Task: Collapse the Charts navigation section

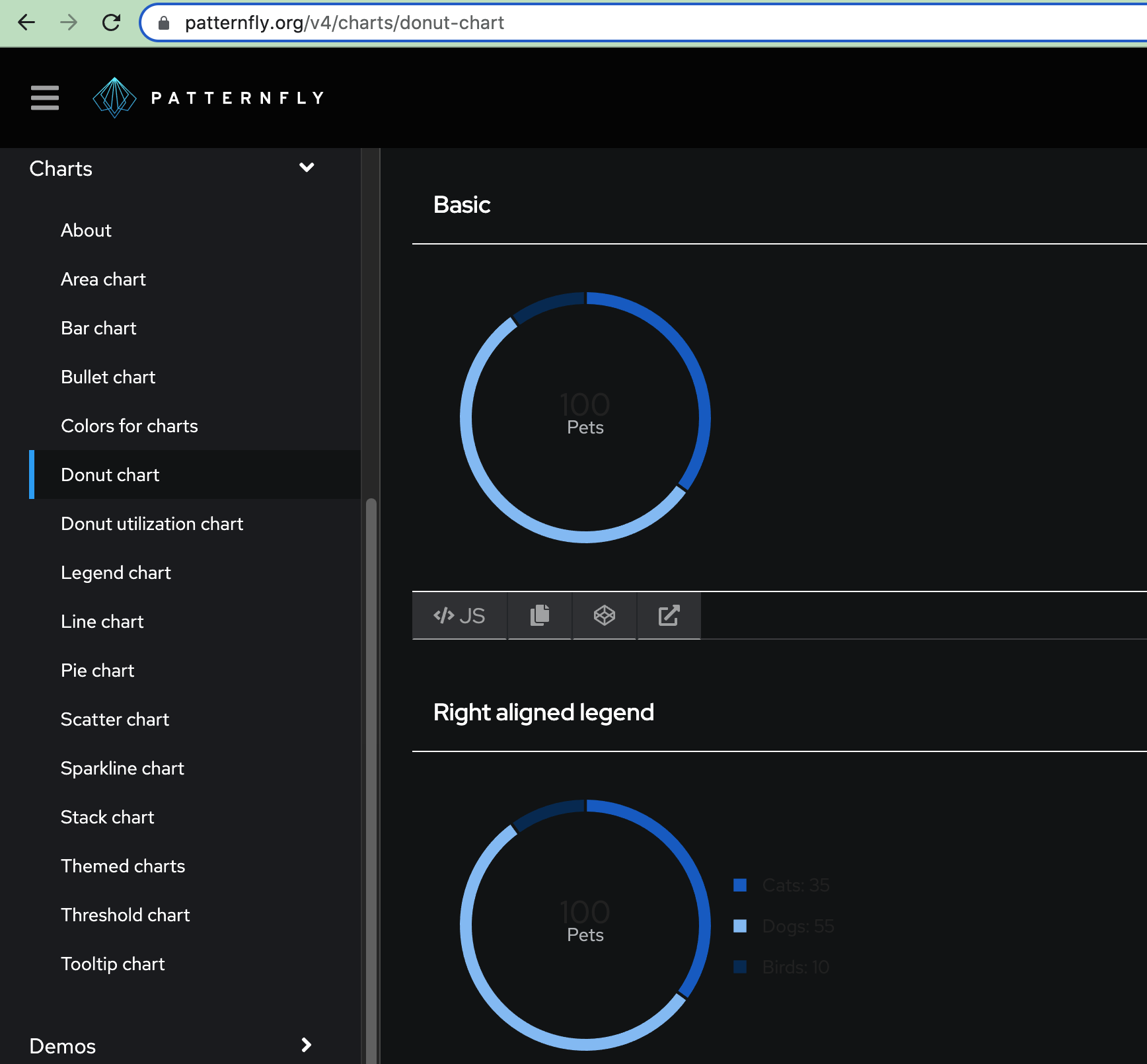Action: tap(307, 168)
